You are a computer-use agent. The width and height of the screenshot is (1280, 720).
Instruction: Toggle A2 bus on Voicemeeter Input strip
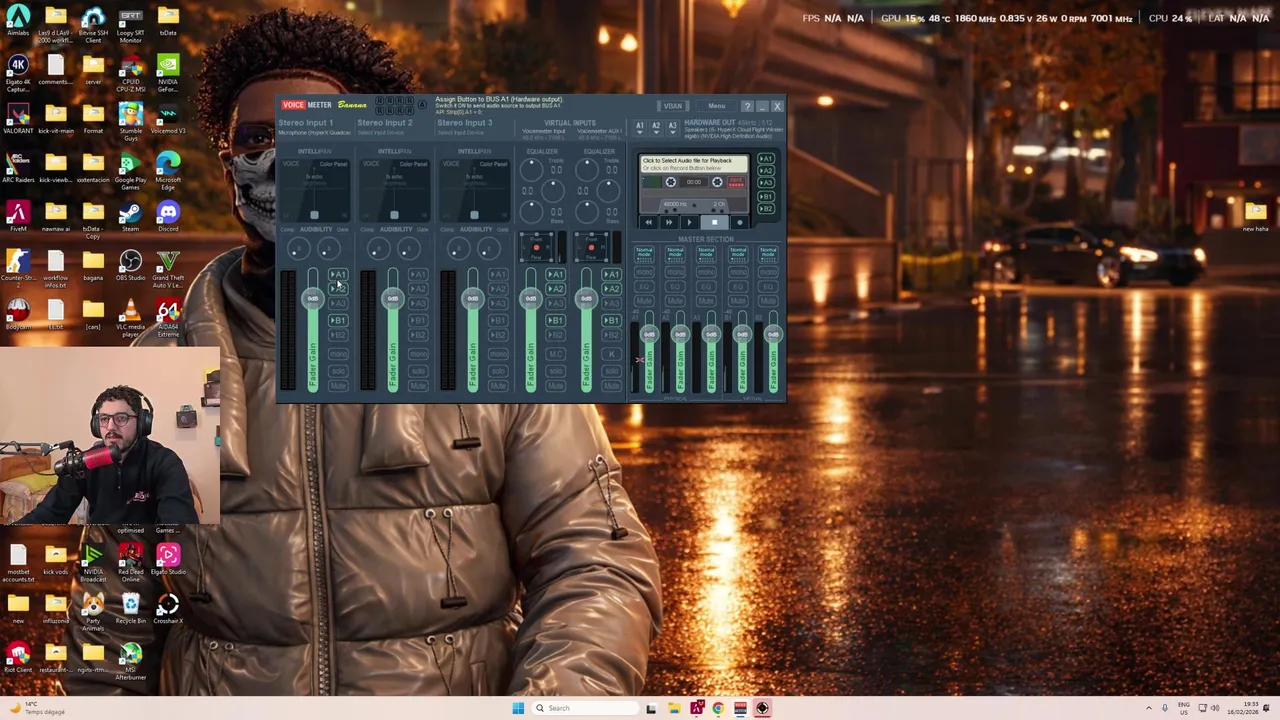coord(555,289)
